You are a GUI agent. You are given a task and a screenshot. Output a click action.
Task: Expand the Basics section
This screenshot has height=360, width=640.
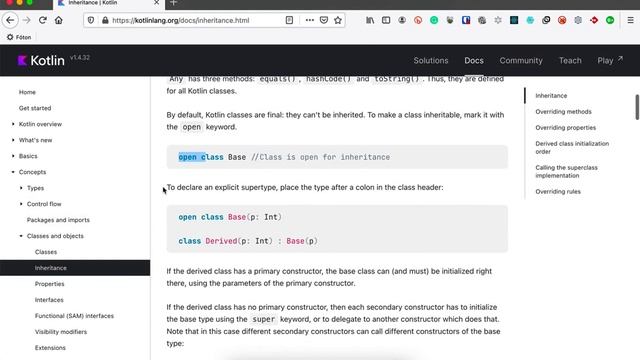click(13, 156)
